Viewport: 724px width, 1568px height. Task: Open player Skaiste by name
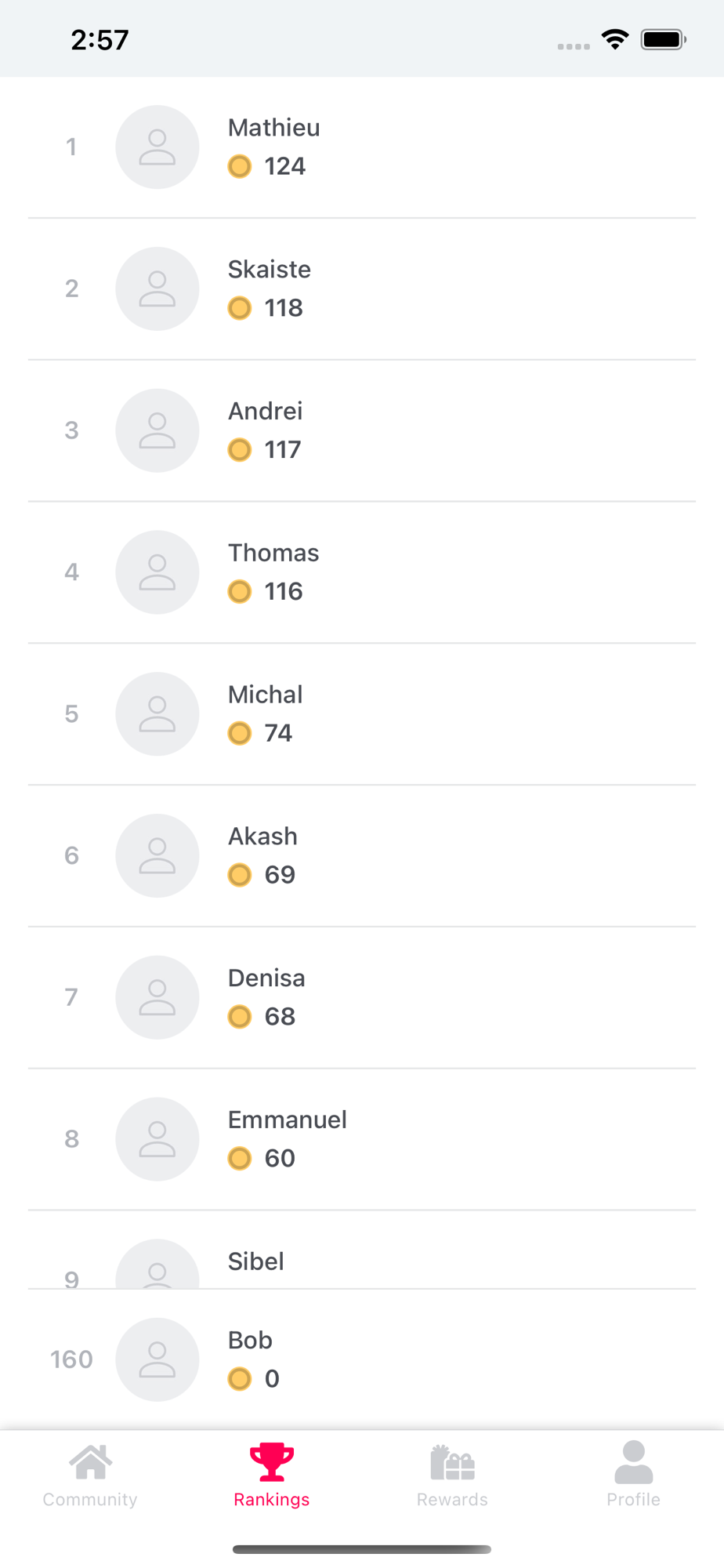pos(269,270)
